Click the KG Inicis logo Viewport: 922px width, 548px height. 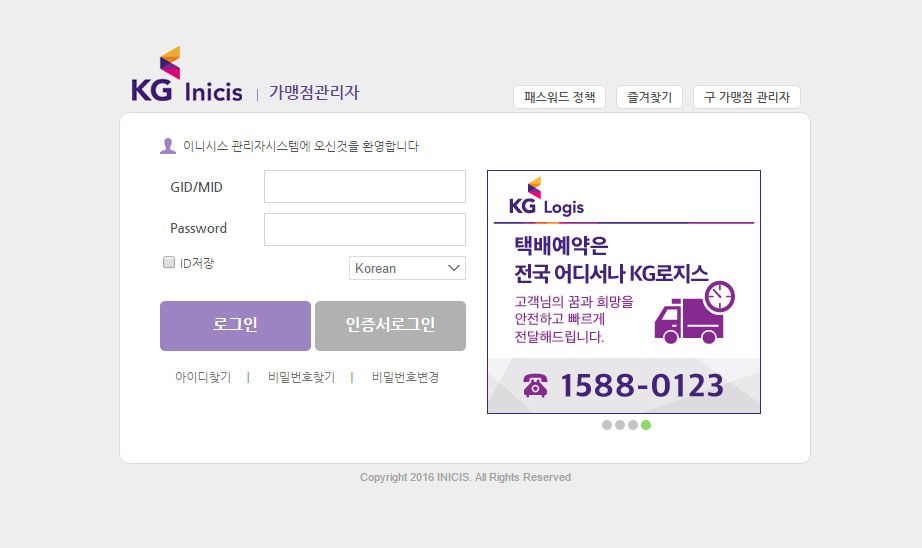point(187,74)
